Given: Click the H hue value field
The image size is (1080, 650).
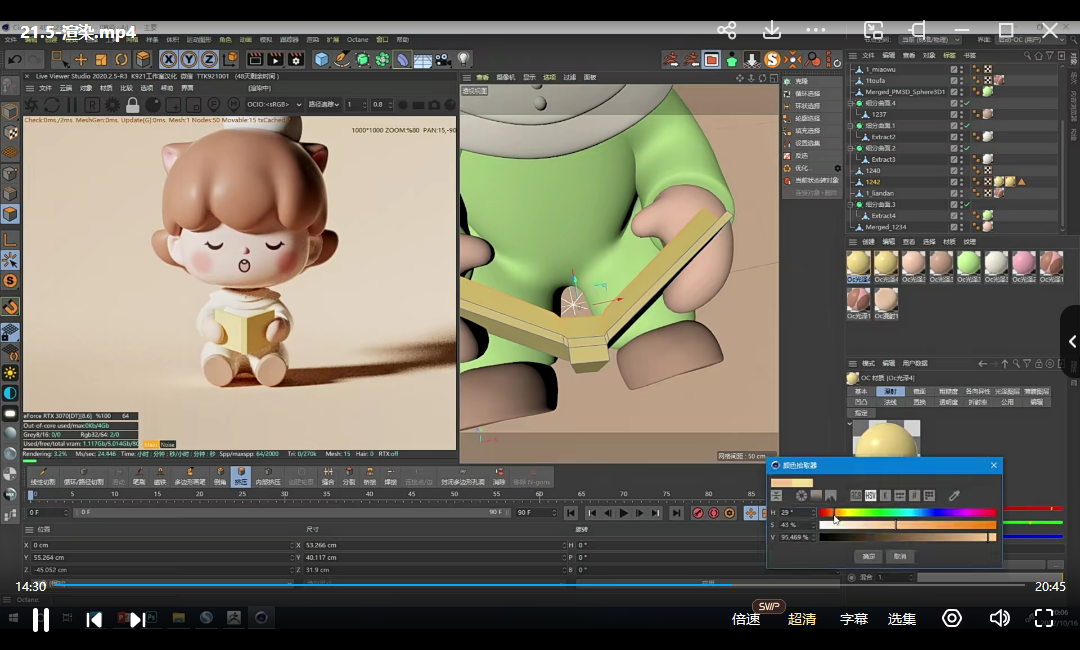Looking at the screenshot, I should click(796, 512).
